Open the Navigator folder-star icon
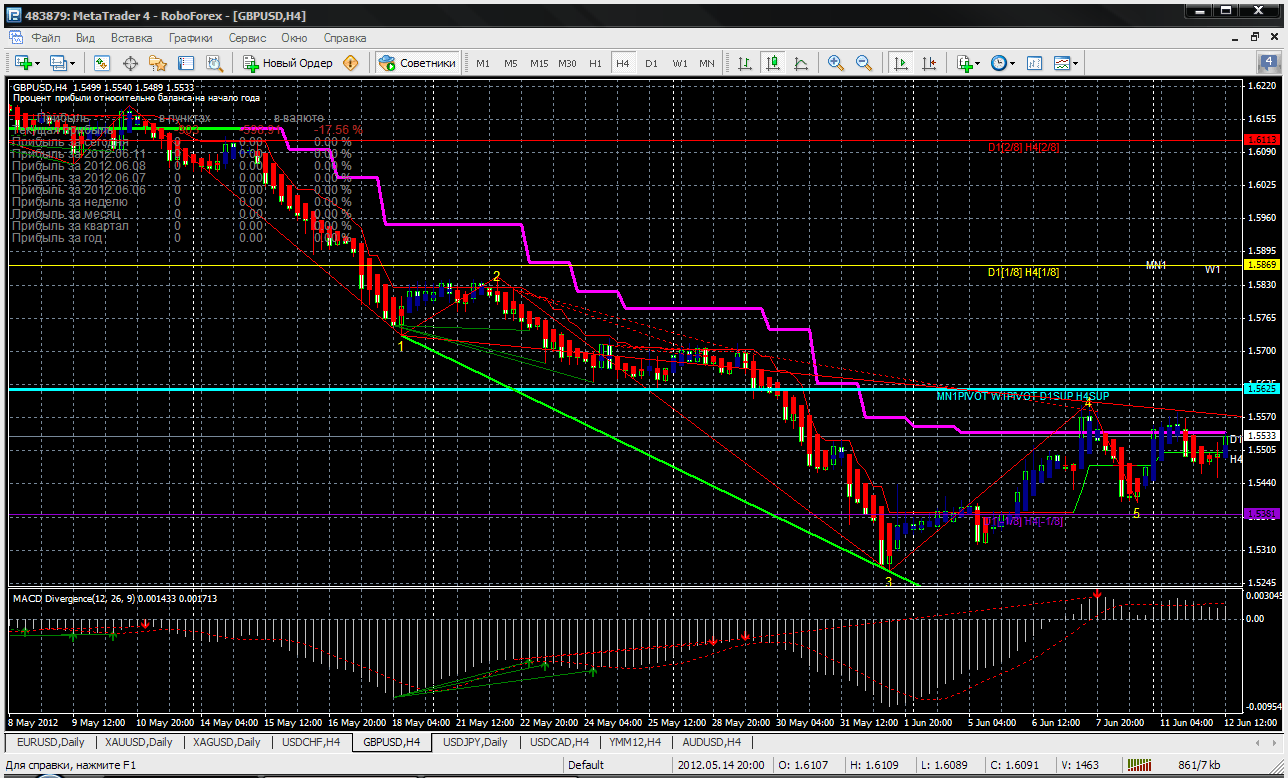 click(158, 63)
